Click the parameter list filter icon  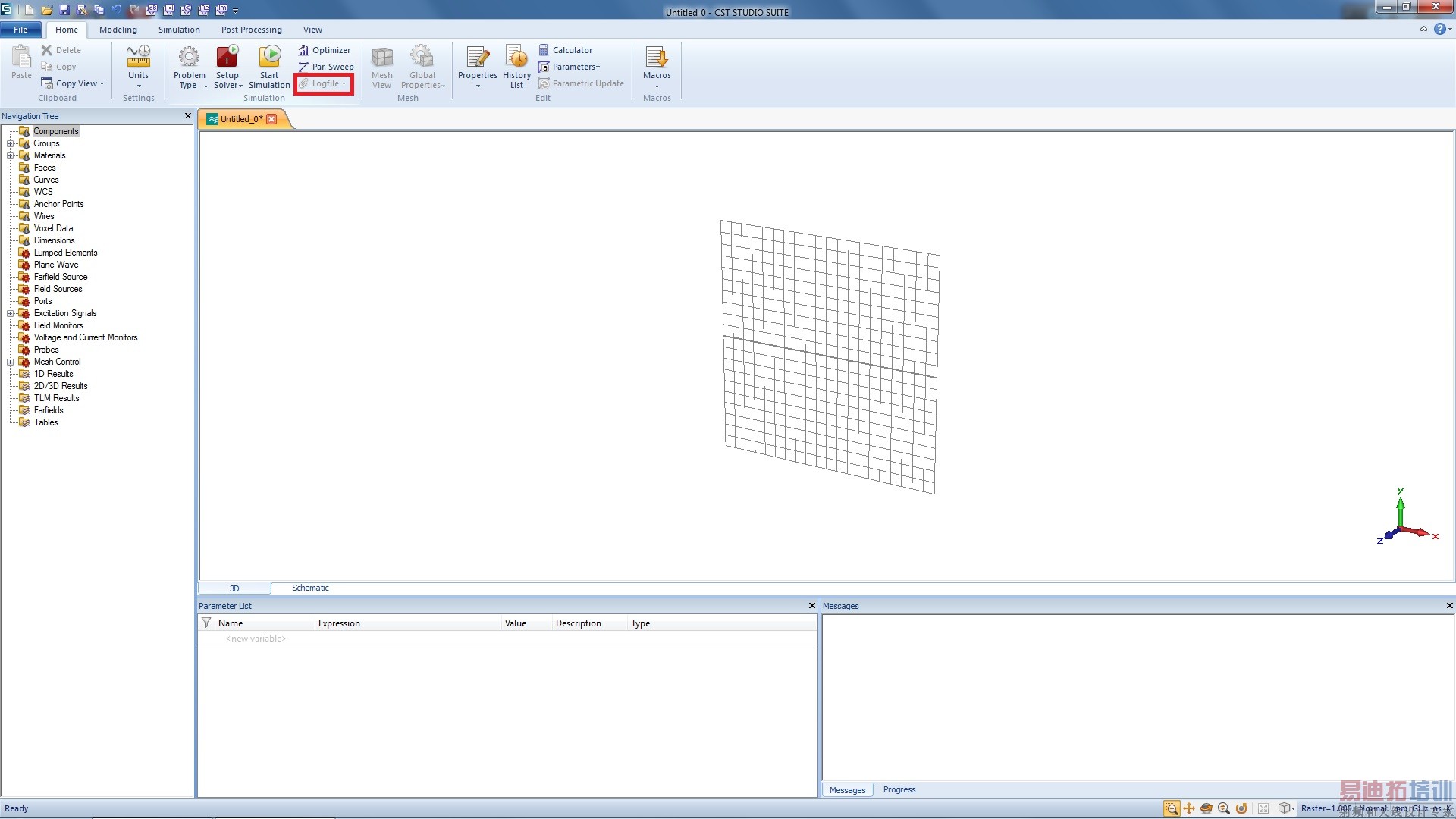click(x=206, y=623)
